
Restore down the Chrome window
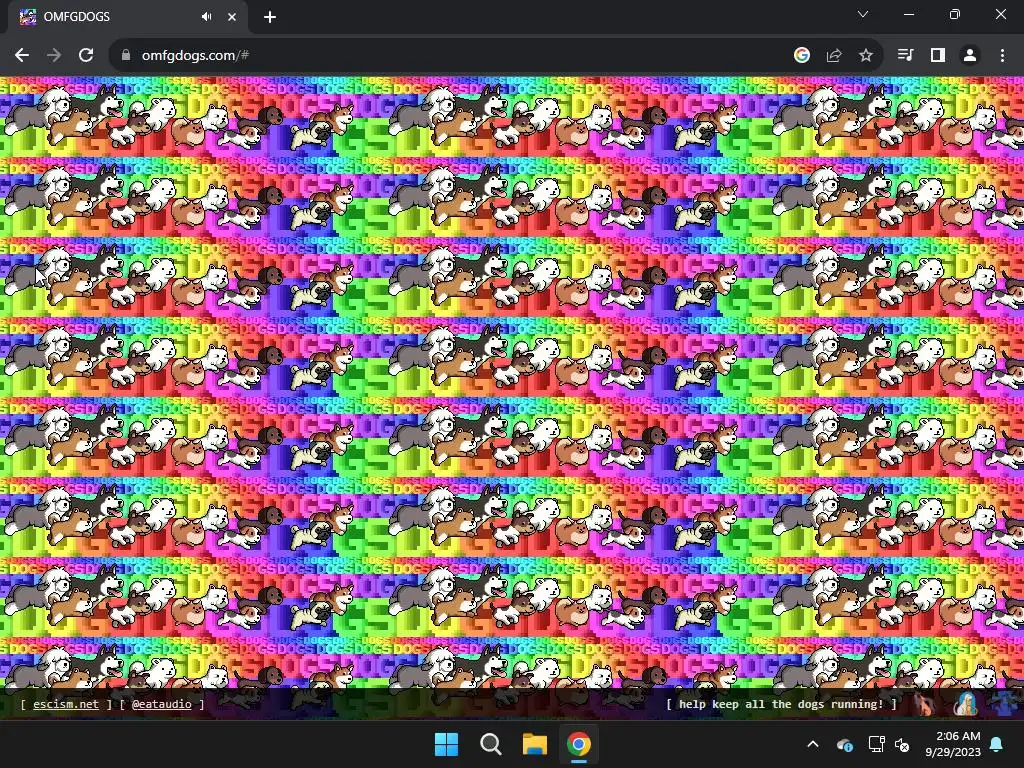[x=955, y=14]
